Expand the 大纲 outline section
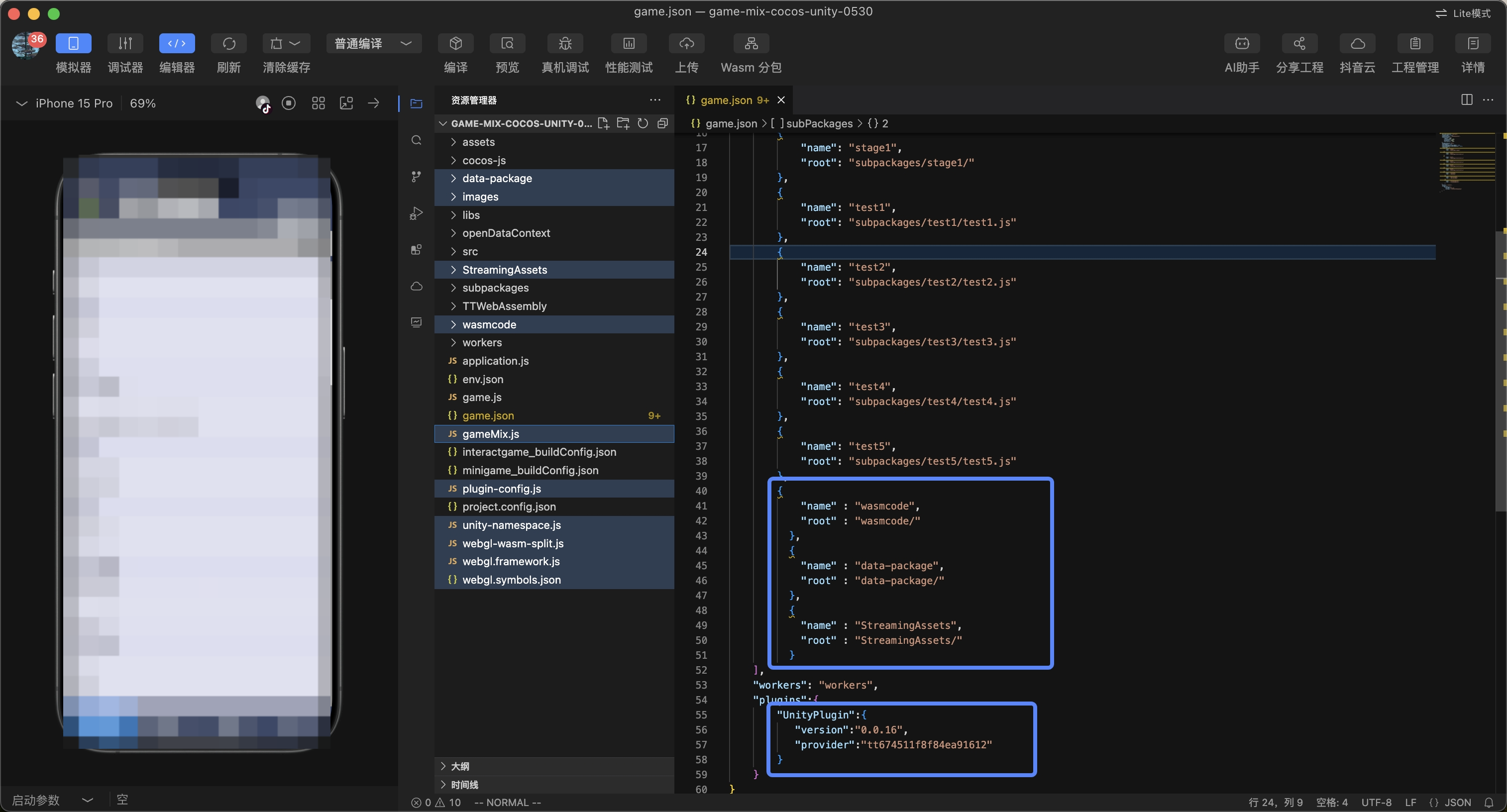This screenshot has height=812, width=1507. [460, 766]
